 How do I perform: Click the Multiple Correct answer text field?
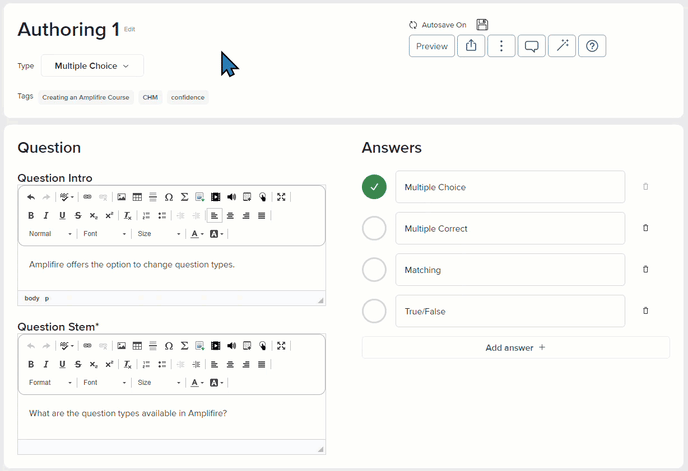510,228
